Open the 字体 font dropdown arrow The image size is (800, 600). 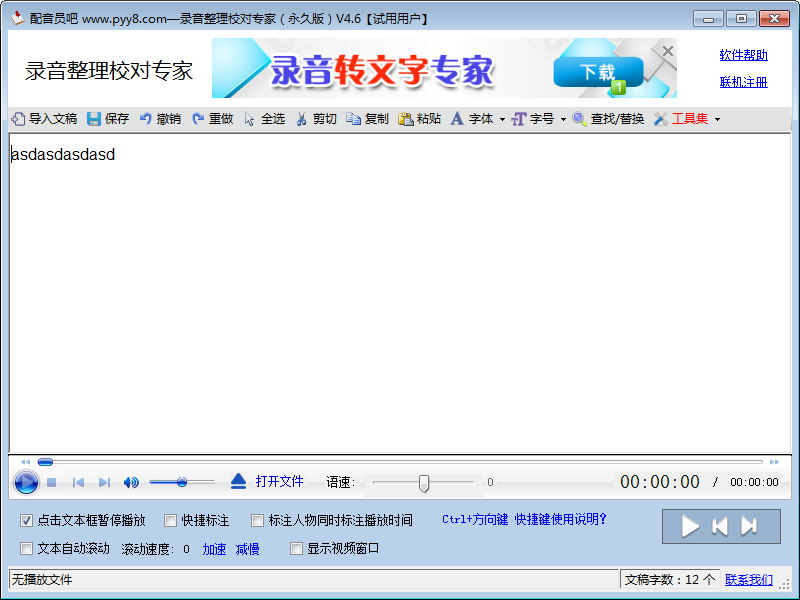[x=502, y=119]
